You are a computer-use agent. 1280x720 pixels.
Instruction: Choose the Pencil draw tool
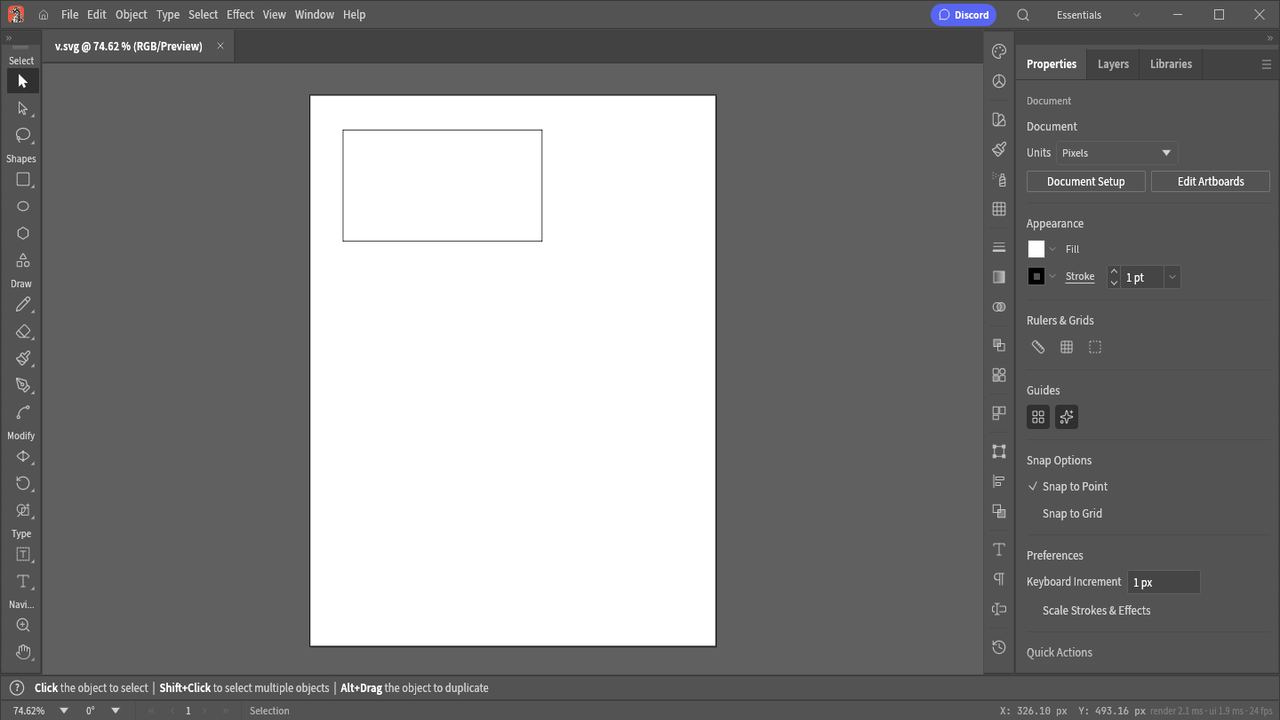pos(22,305)
